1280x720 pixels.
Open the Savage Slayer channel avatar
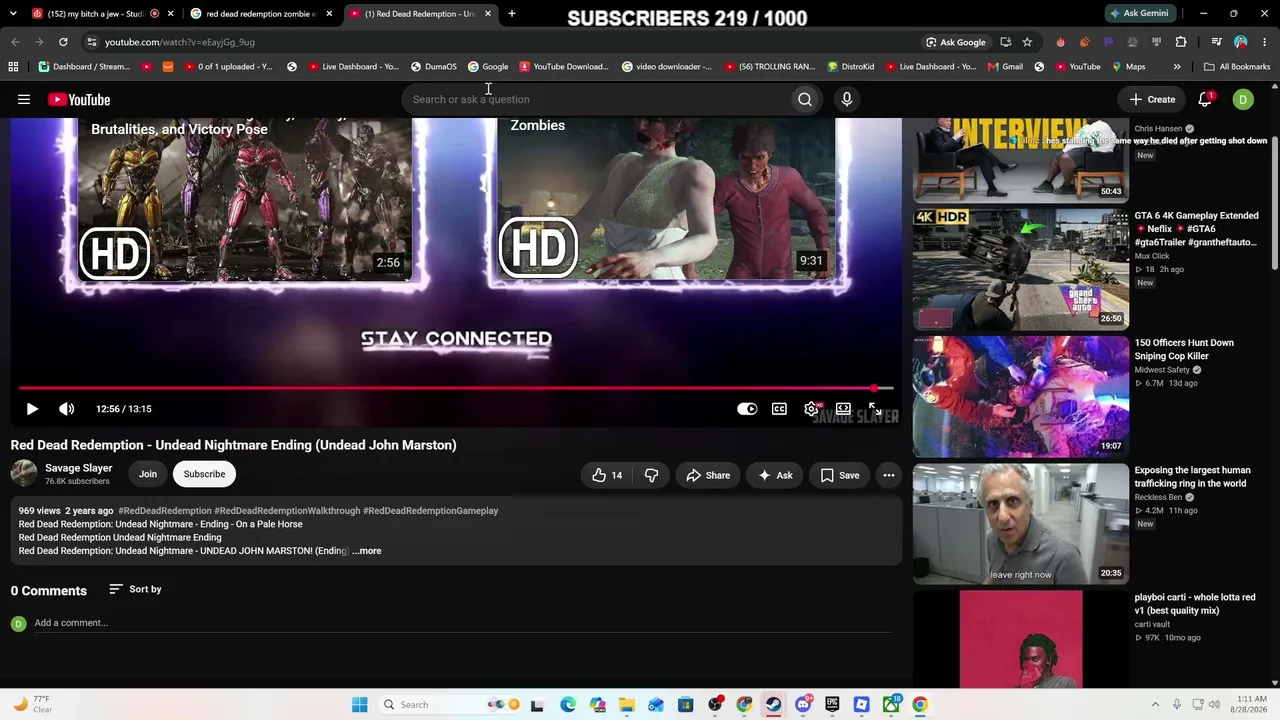coord(24,473)
